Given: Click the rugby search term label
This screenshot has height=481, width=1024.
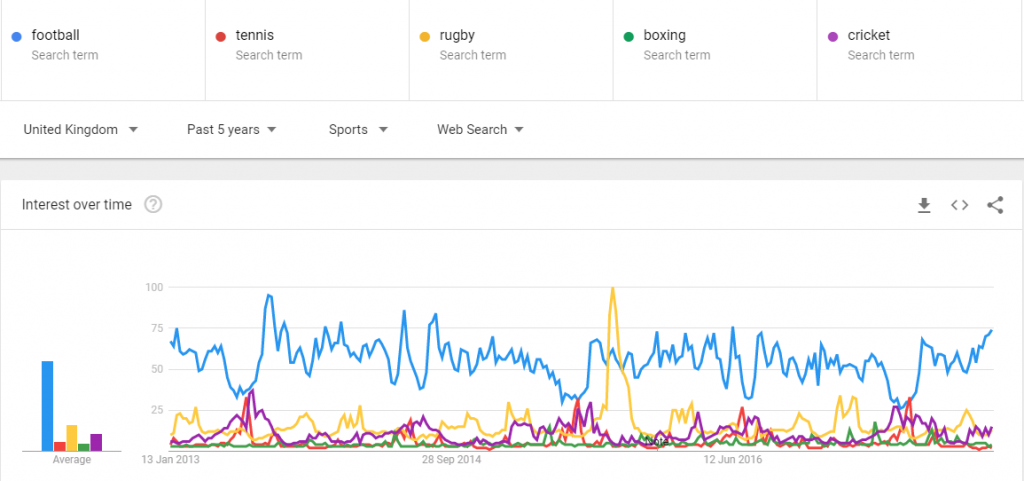Looking at the screenshot, I should (x=457, y=36).
